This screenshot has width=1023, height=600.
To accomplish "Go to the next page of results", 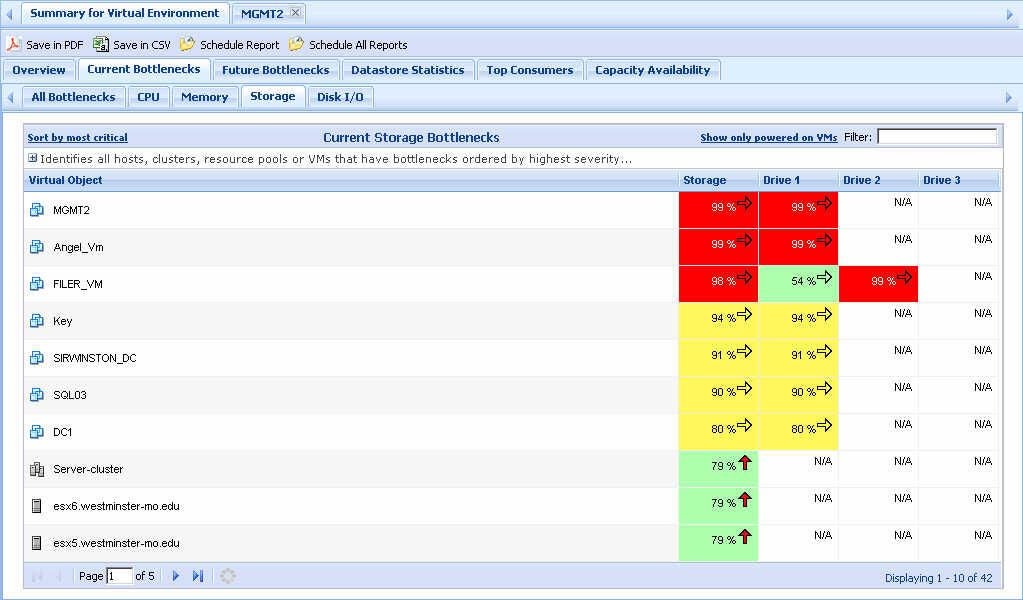I will 176,576.
